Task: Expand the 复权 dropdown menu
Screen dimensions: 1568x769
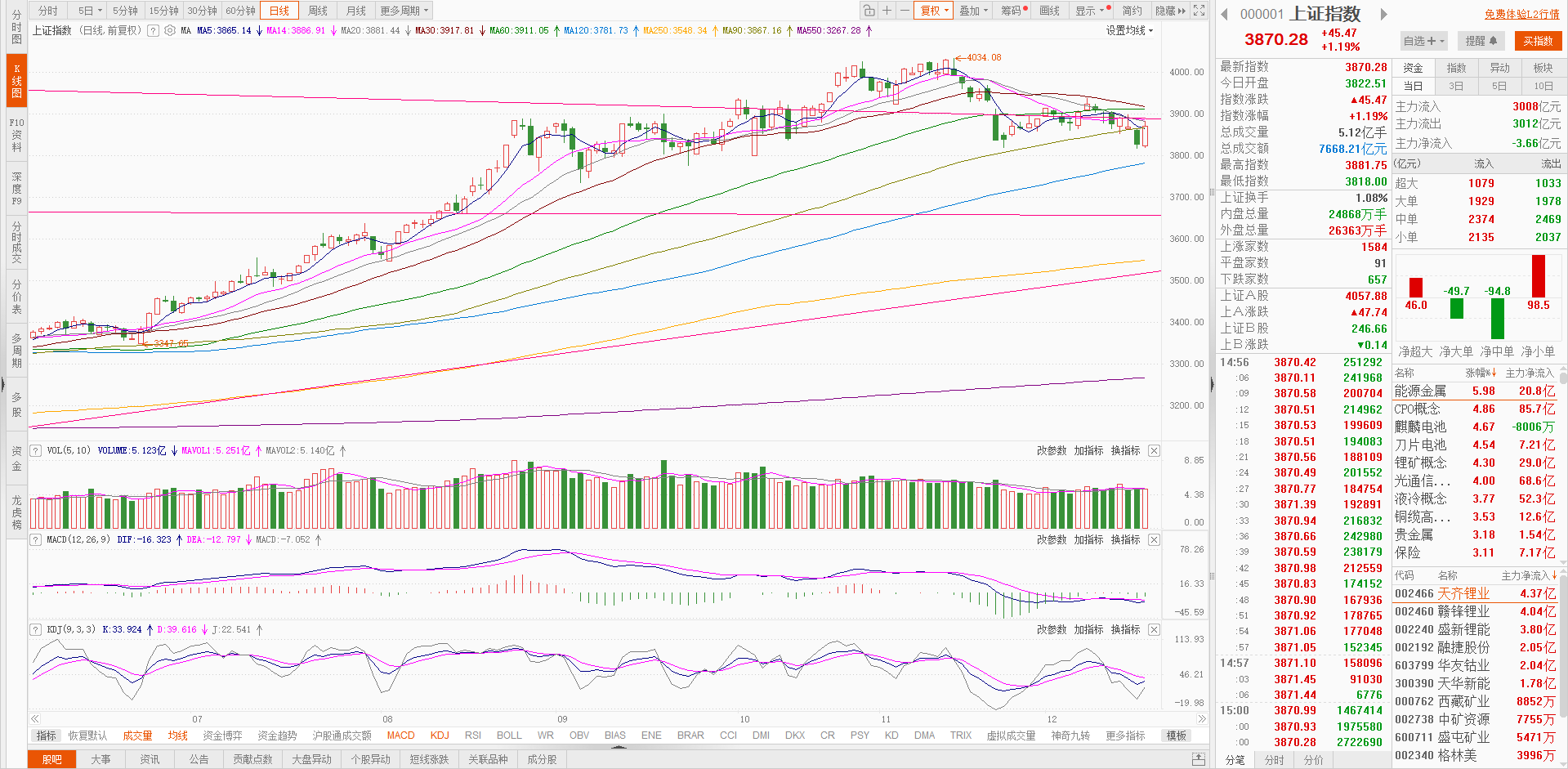Action: [x=934, y=11]
